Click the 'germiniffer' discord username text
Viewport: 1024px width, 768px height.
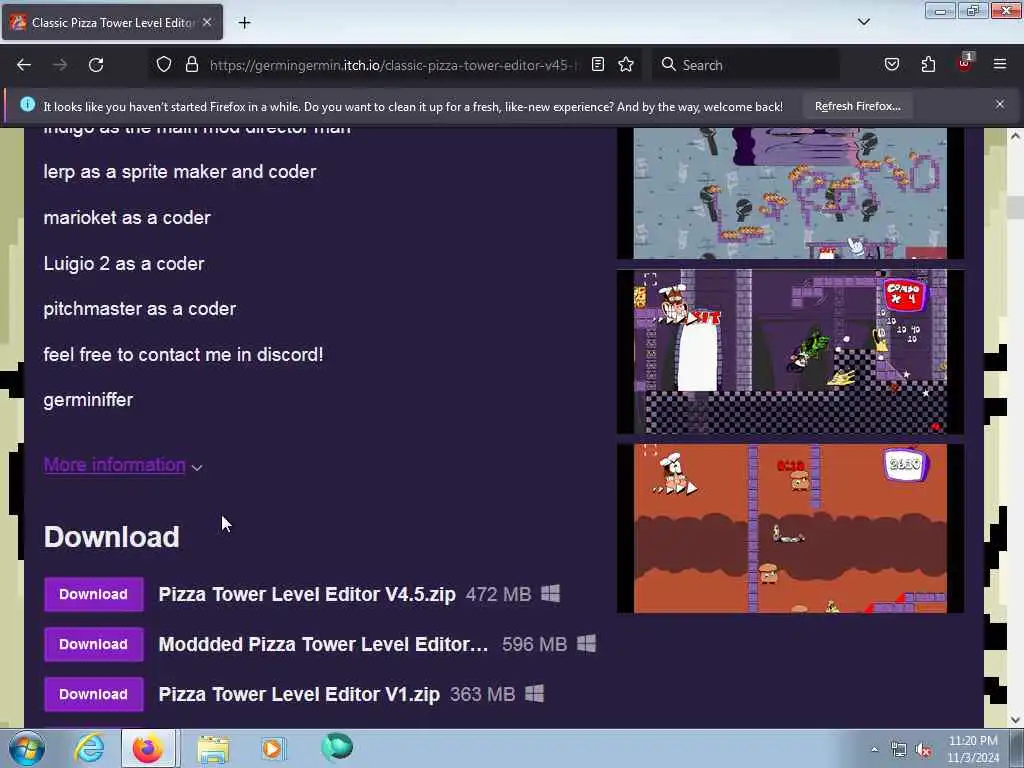point(88,400)
